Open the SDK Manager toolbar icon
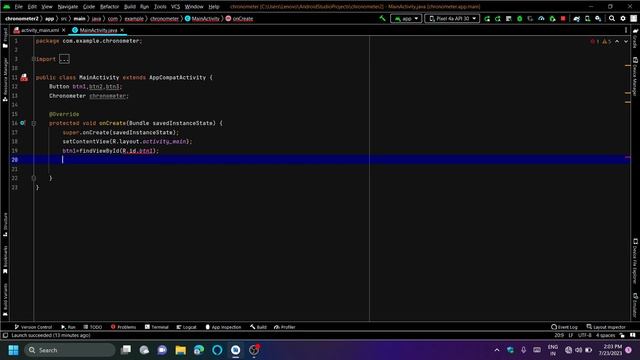 pyautogui.click(x=598, y=18)
